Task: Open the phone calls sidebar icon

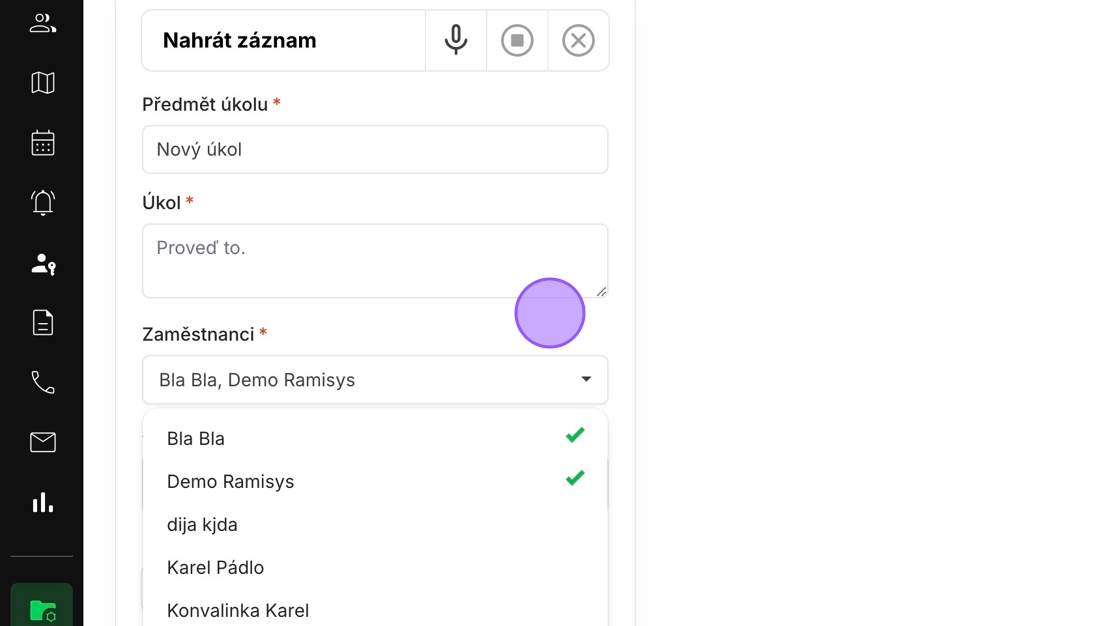Action: click(42, 382)
